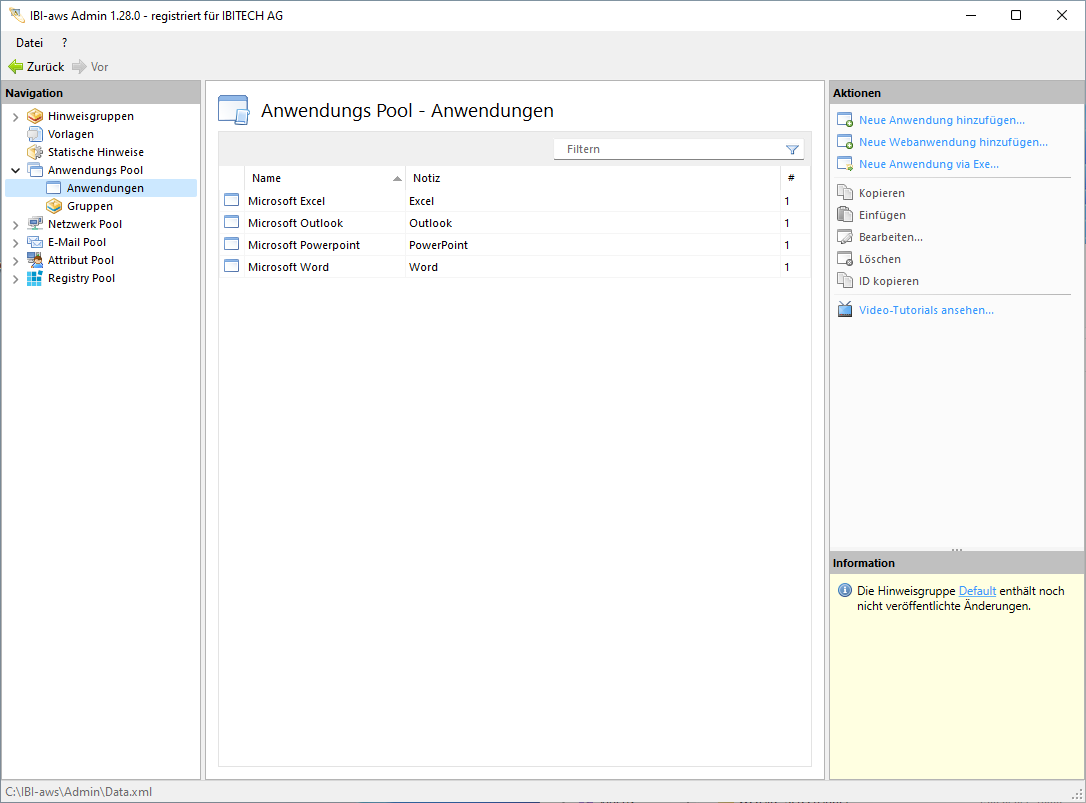1086x803 pixels.
Task: Select the Microsoft Outlook row
Action: pyautogui.click(x=296, y=223)
